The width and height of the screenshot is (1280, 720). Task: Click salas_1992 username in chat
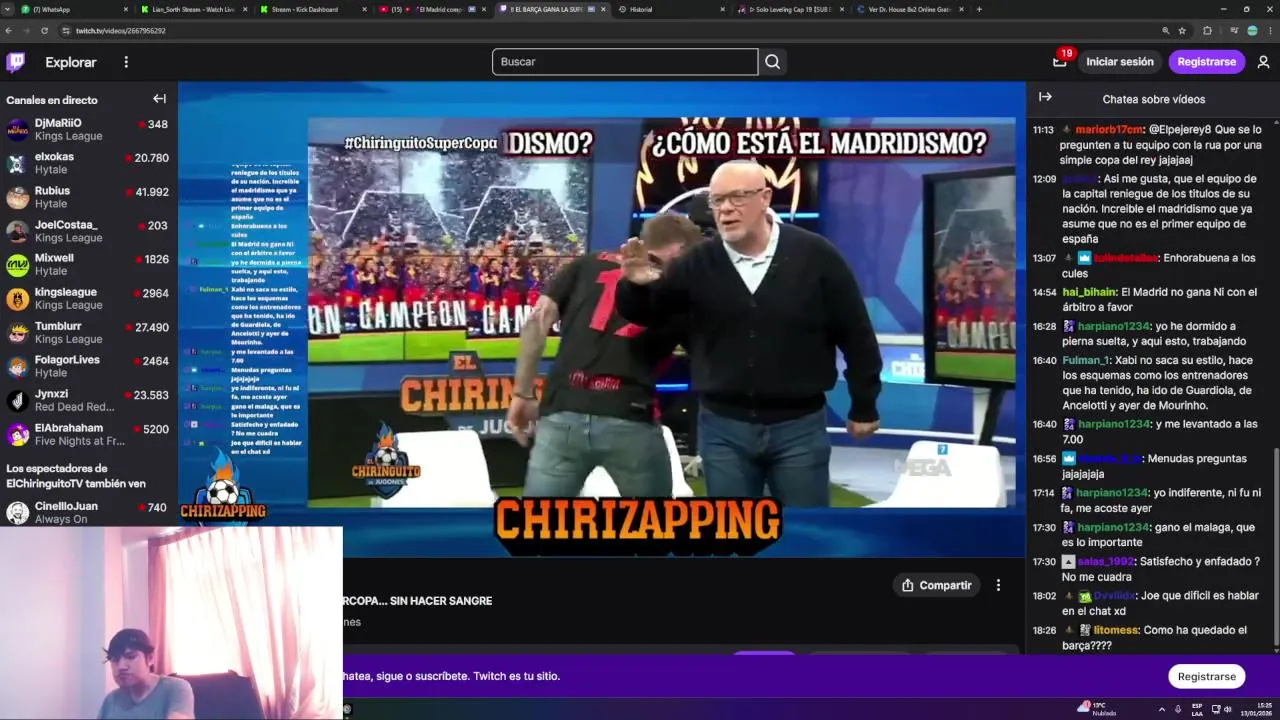click(1106, 562)
